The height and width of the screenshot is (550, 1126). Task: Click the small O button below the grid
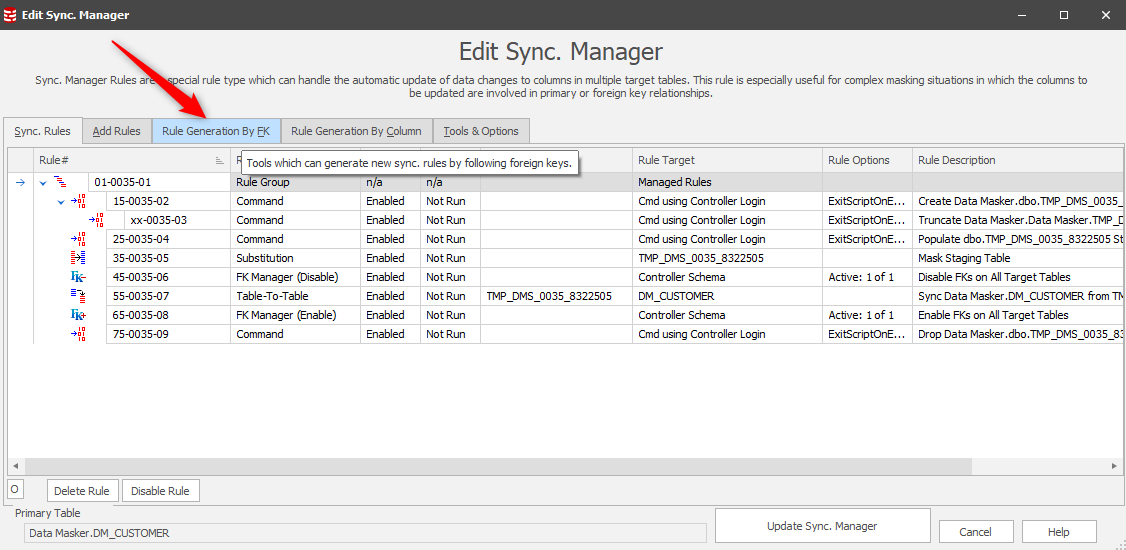[15, 489]
